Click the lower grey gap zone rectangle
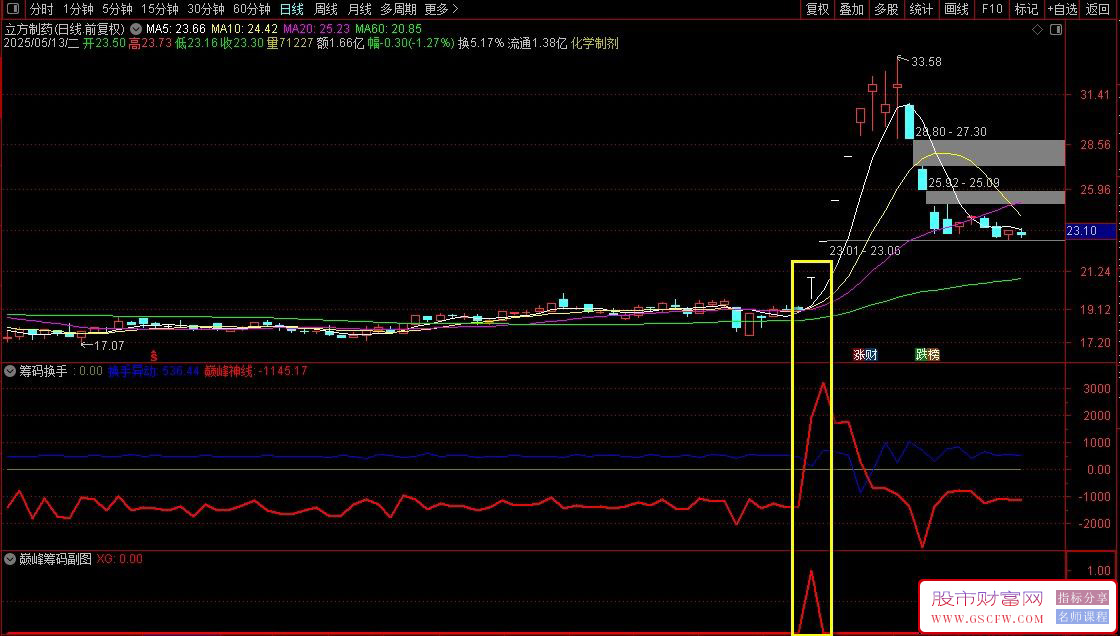1120x636 pixels. click(x=996, y=197)
